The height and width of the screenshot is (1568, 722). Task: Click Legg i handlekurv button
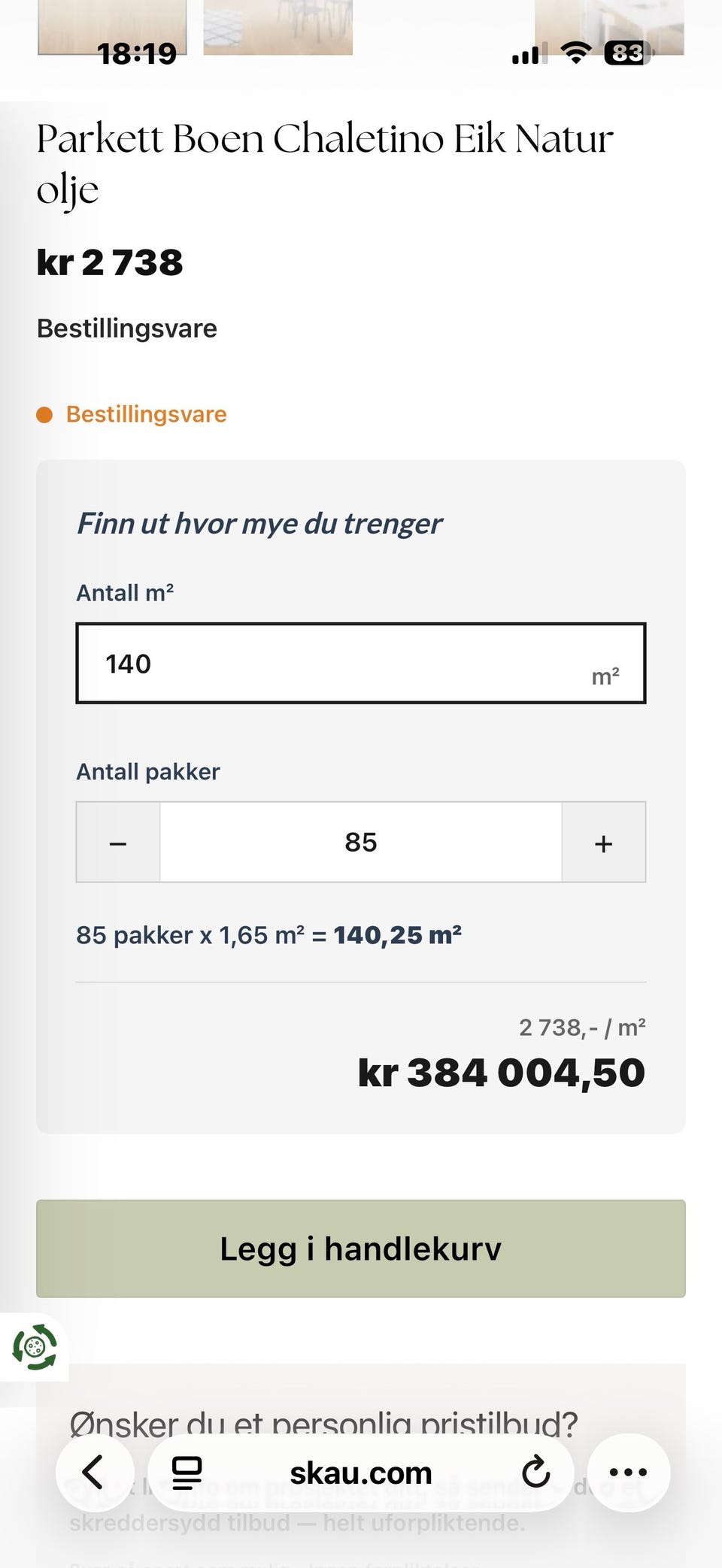[361, 1249]
